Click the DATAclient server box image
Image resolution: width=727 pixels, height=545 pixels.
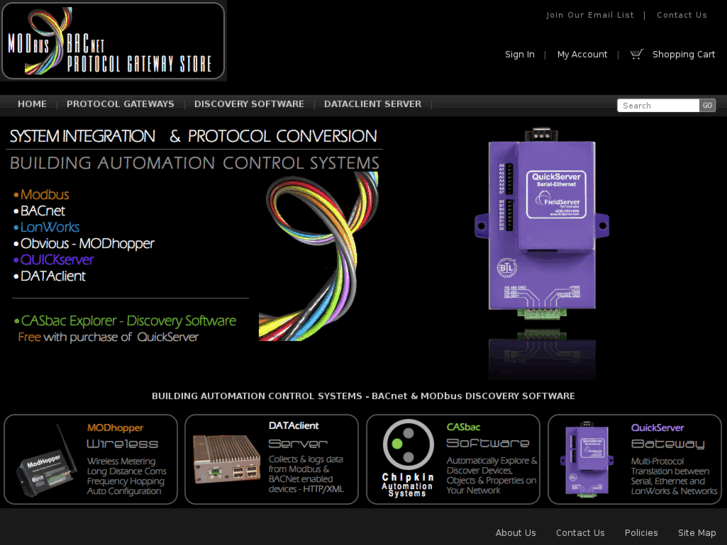226,459
